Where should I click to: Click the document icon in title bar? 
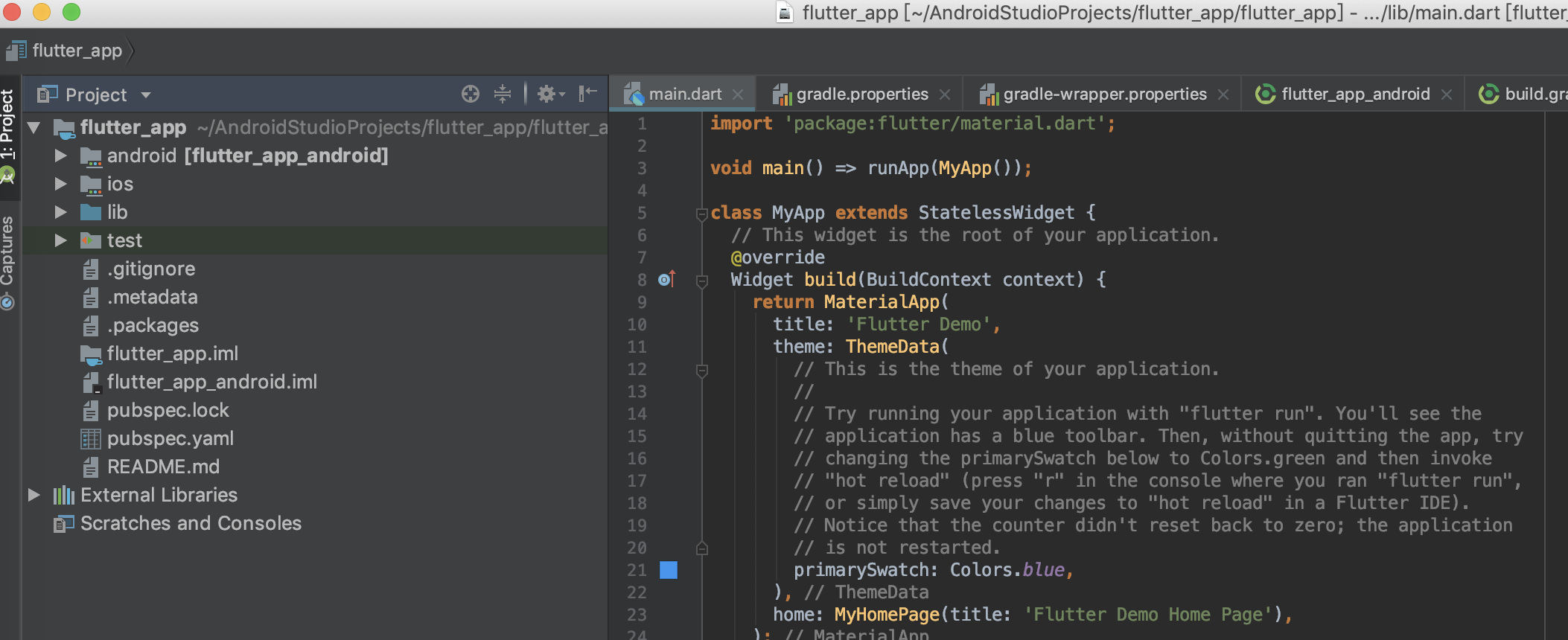[785, 12]
